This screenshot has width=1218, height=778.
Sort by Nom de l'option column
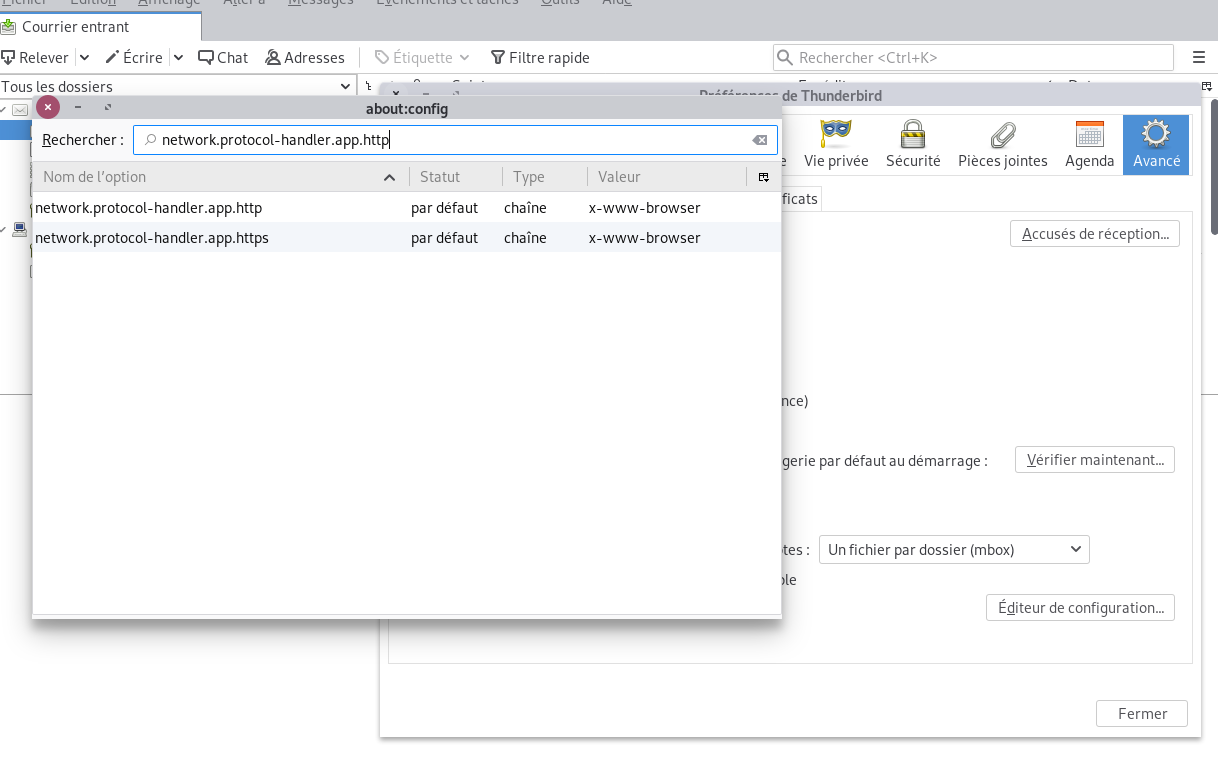[220, 177]
